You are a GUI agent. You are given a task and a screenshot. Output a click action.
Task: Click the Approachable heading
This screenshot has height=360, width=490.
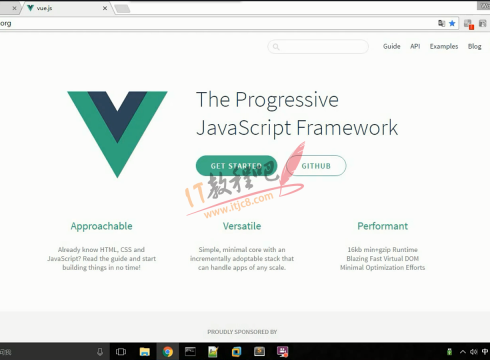(101, 226)
